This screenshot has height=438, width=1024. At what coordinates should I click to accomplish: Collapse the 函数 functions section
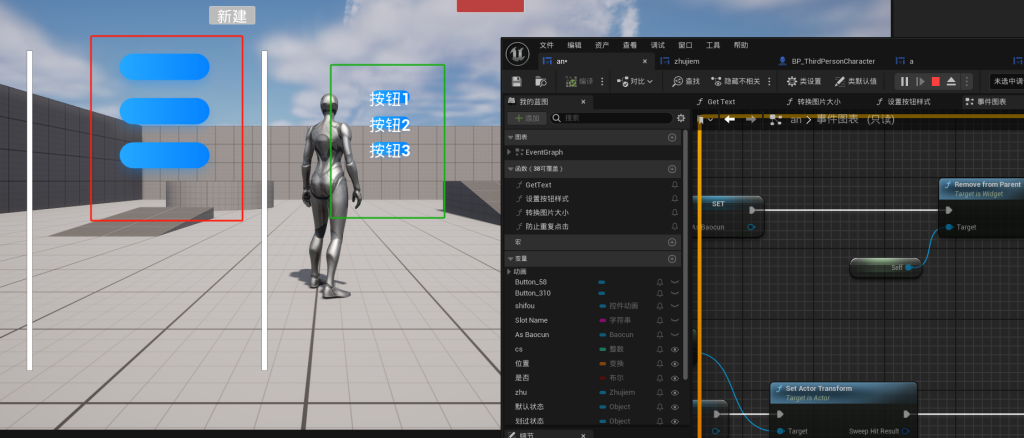coord(510,168)
